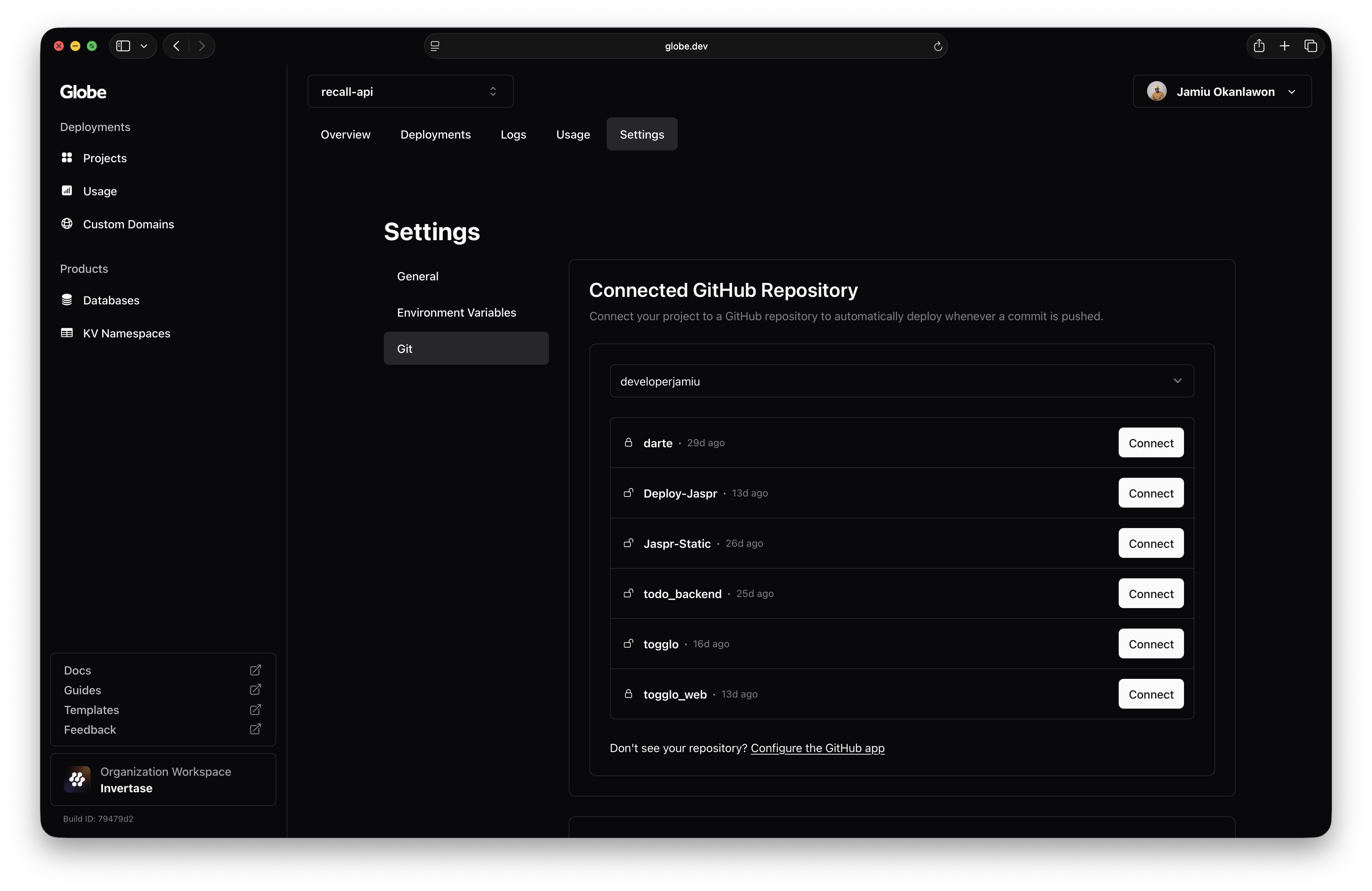This screenshot has height=891, width=1372.
Task: Click the Databases stack icon
Action: click(67, 300)
